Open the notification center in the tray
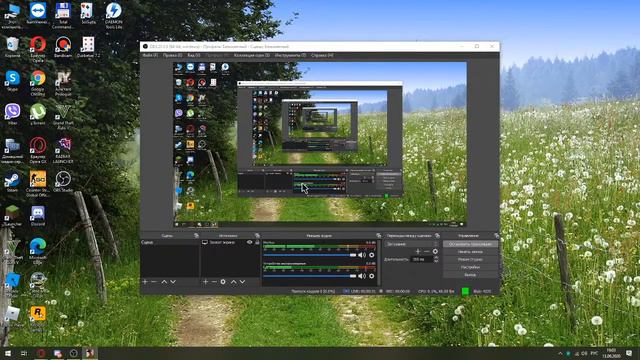640x360 pixels. tap(629, 353)
